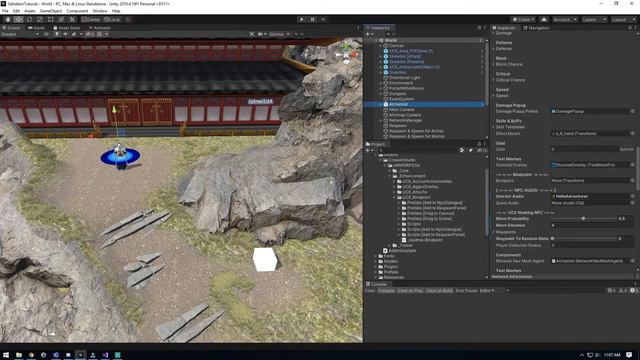640x360 pixels.
Task: Select the combined Transform tool
Action: point(61,19)
